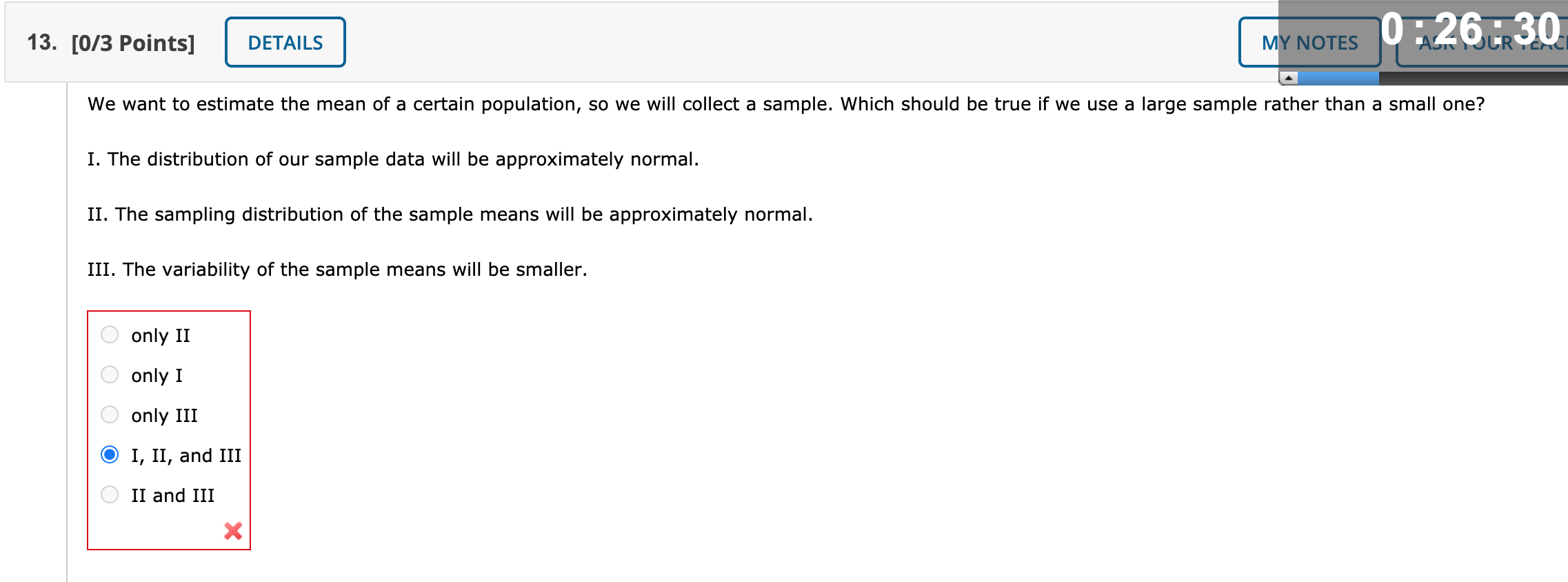Click the red X incorrect answer icon
Screen dimensions: 1568x582
pos(232,532)
